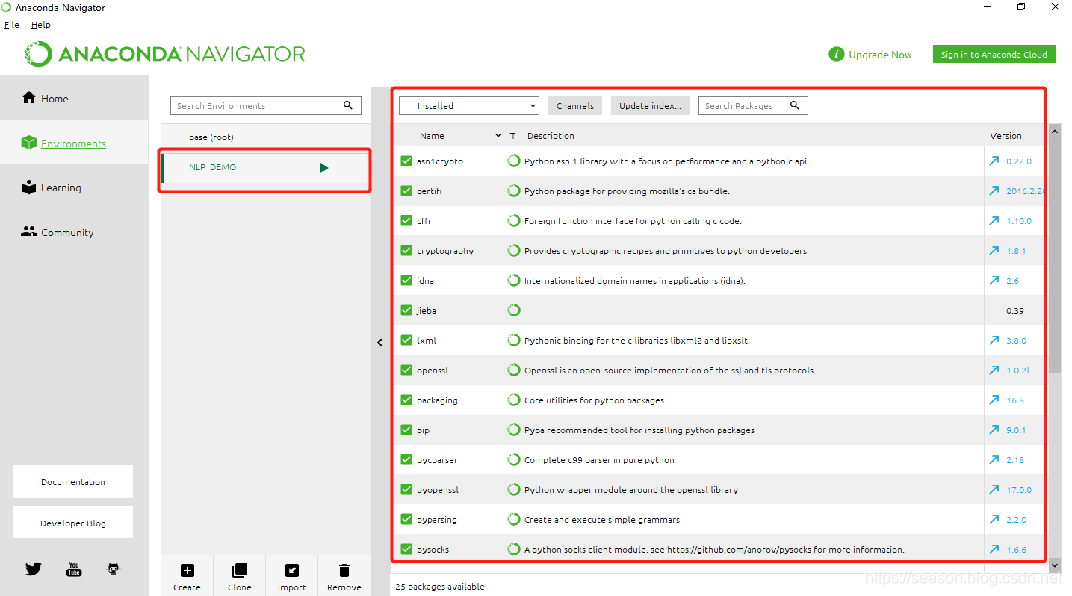Click the Create environment icon
1072x596 pixels.
187,571
